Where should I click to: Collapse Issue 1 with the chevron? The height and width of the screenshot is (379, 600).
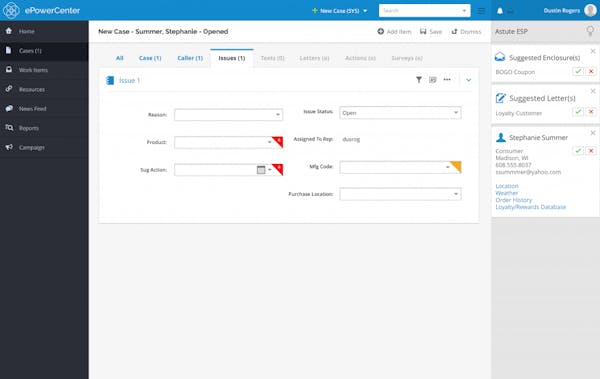click(x=468, y=80)
